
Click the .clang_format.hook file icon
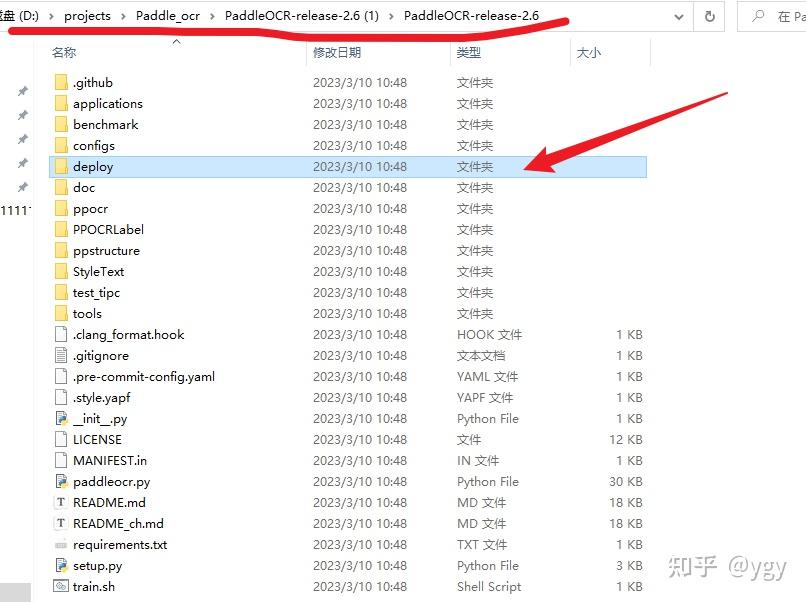pos(61,335)
